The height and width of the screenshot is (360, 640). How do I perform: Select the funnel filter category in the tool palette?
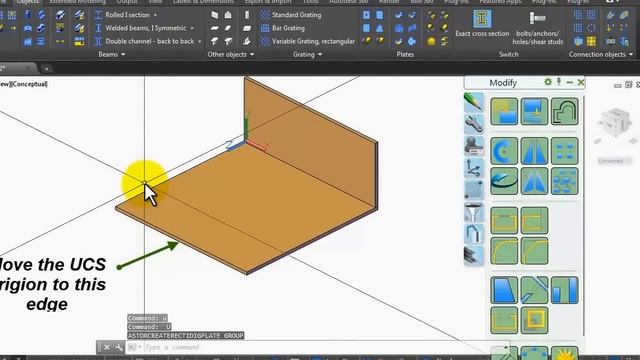[473, 212]
